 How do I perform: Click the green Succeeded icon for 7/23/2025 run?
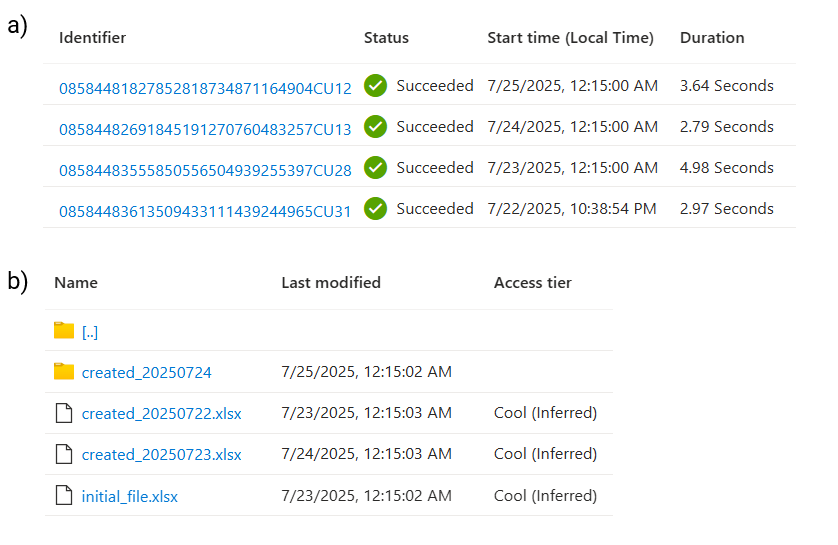tap(376, 168)
